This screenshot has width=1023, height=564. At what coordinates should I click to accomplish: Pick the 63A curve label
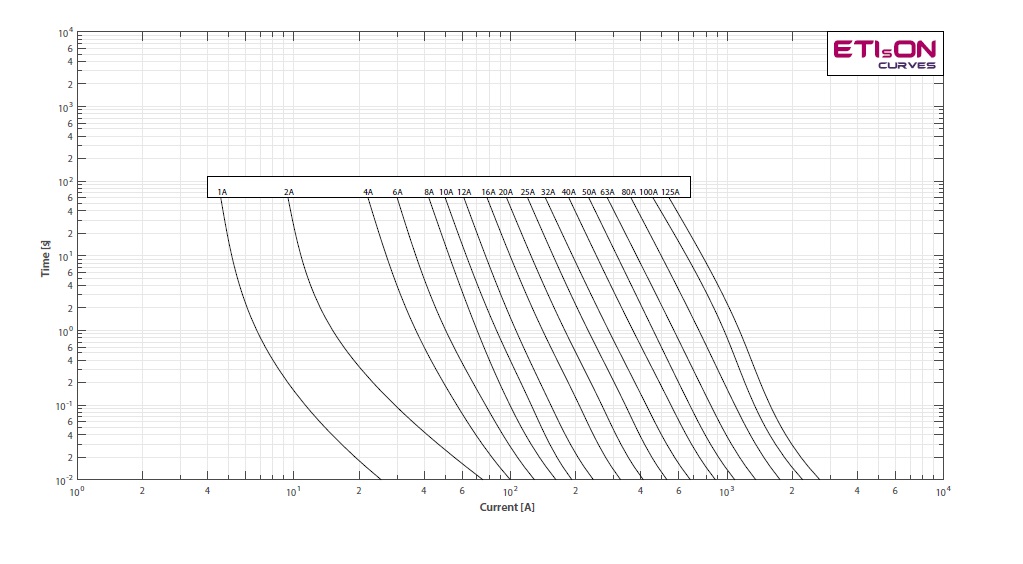click(x=607, y=192)
